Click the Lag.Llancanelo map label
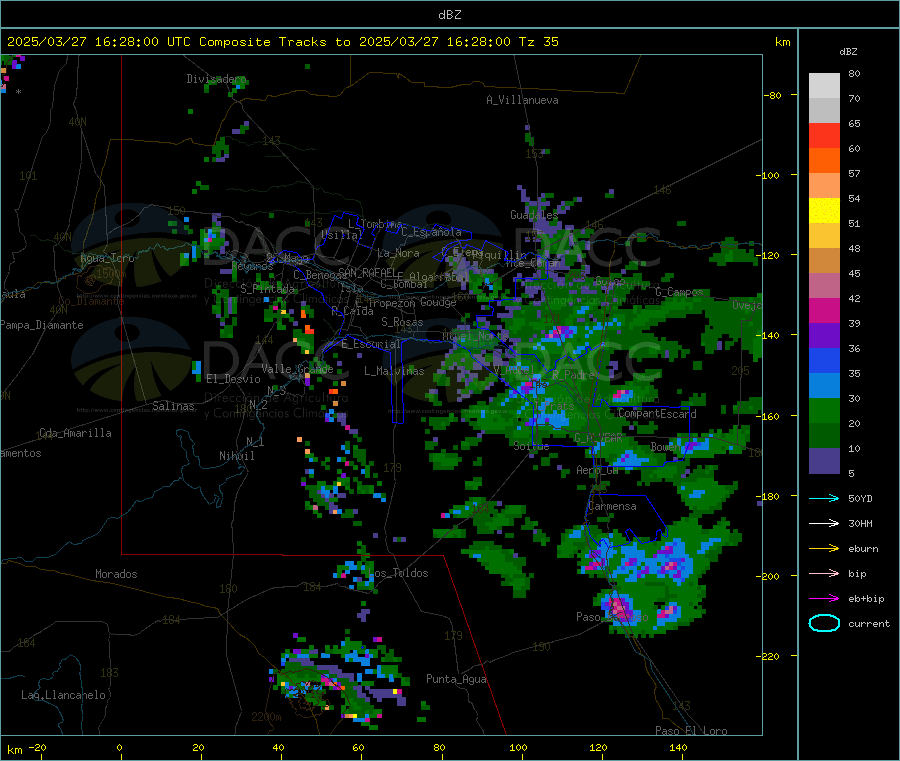Image resolution: width=900 pixels, height=761 pixels. 63,695
